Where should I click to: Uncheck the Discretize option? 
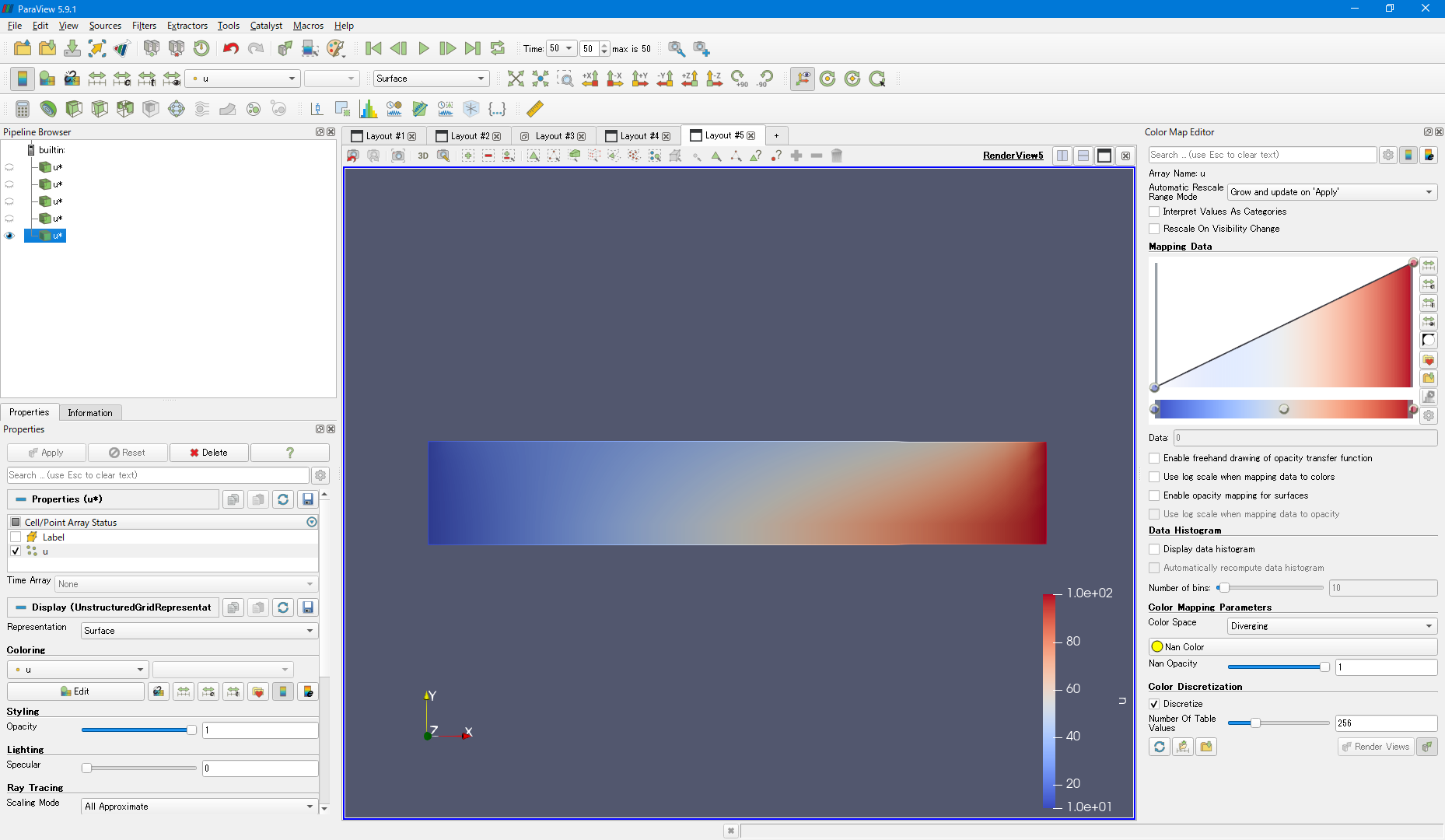(x=1155, y=704)
